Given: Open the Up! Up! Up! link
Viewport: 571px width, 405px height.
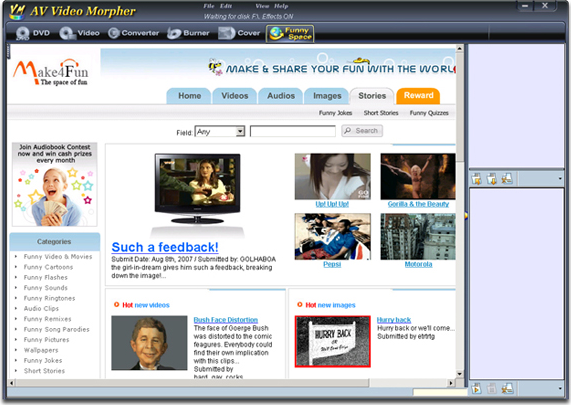Looking at the screenshot, I should point(332,204).
